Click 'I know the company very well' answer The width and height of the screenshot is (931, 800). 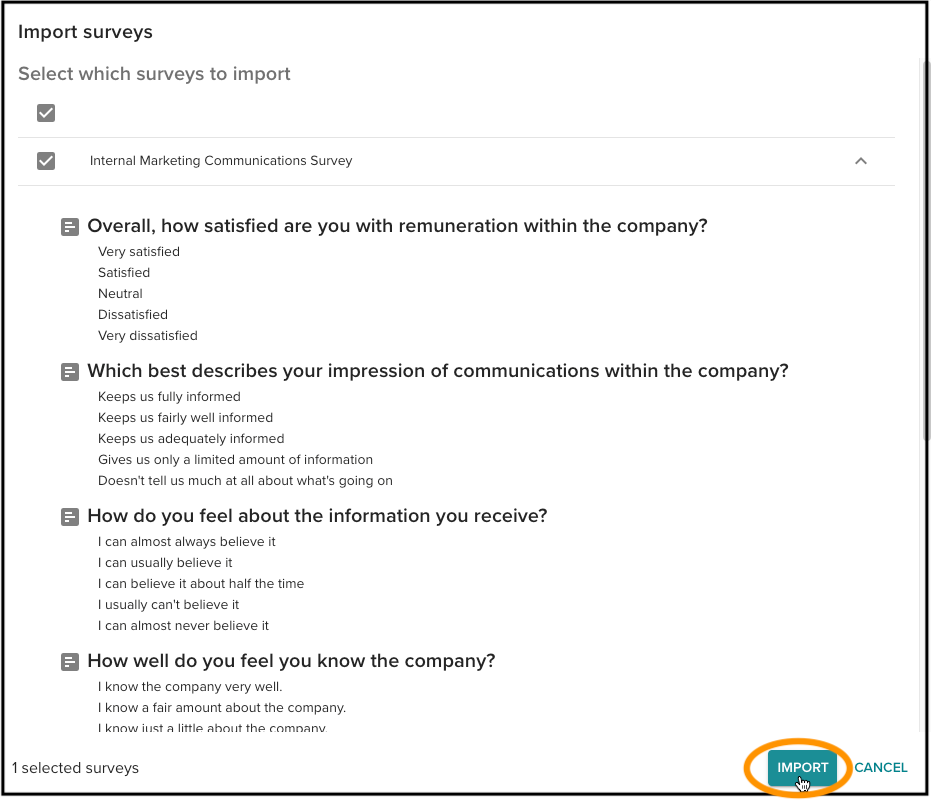(x=190, y=687)
